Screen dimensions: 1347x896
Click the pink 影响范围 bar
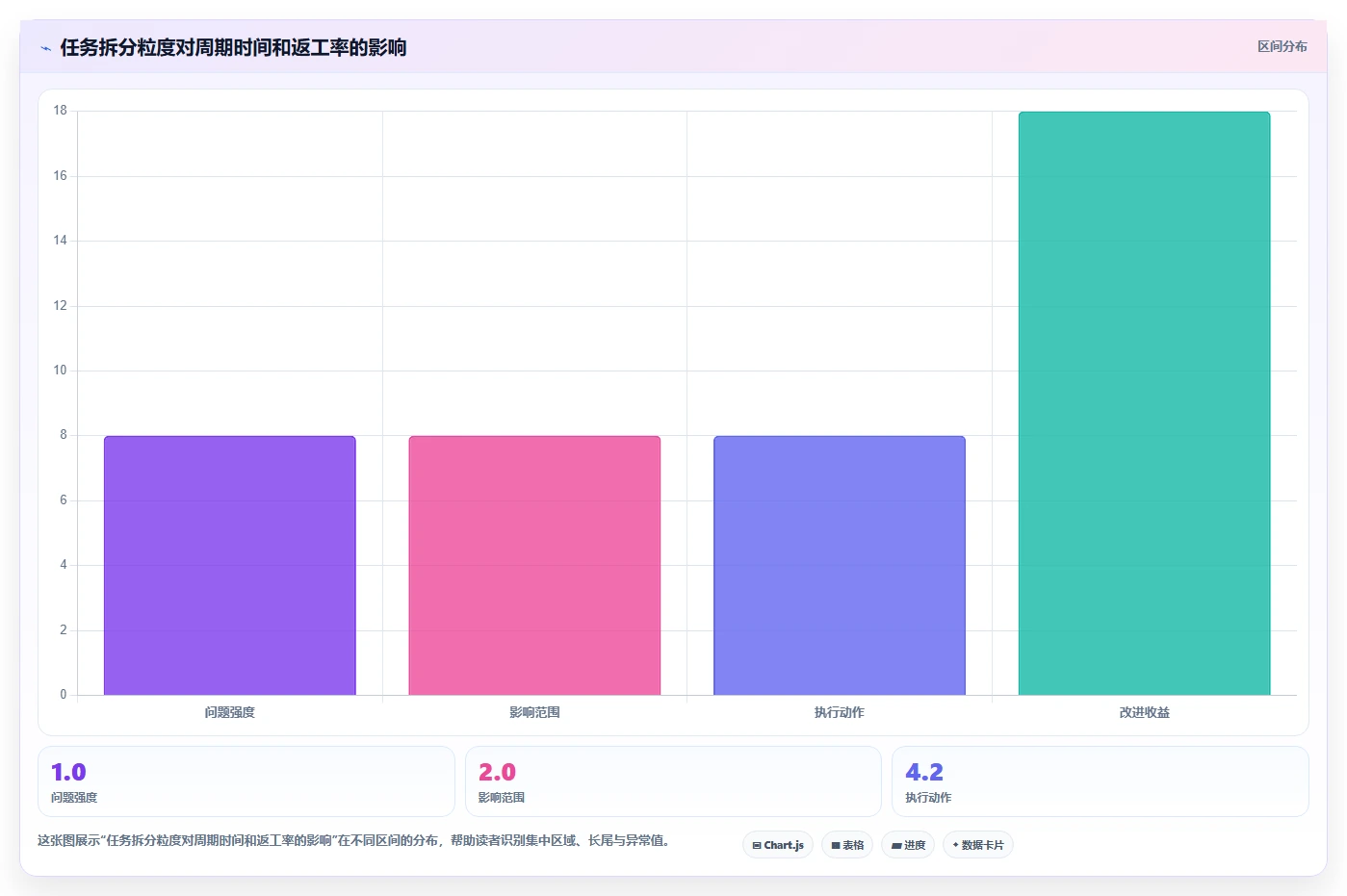click(x=534, y=566)
